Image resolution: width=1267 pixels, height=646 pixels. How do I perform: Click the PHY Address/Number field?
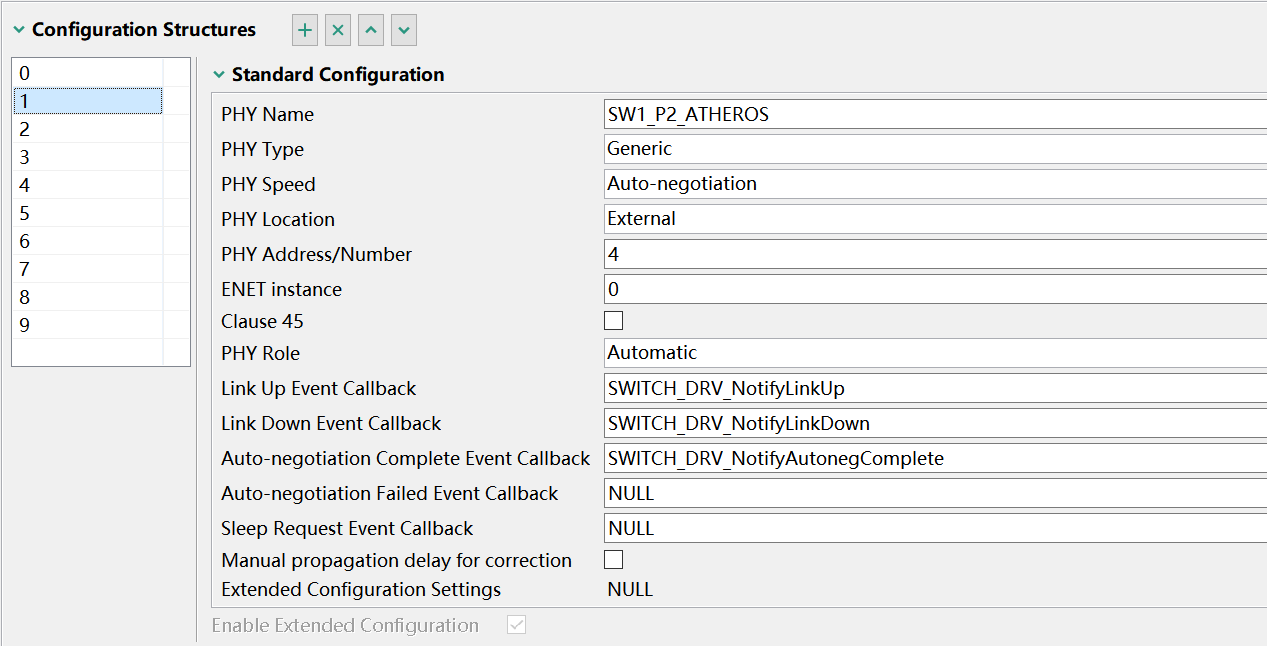pos(900,253)
